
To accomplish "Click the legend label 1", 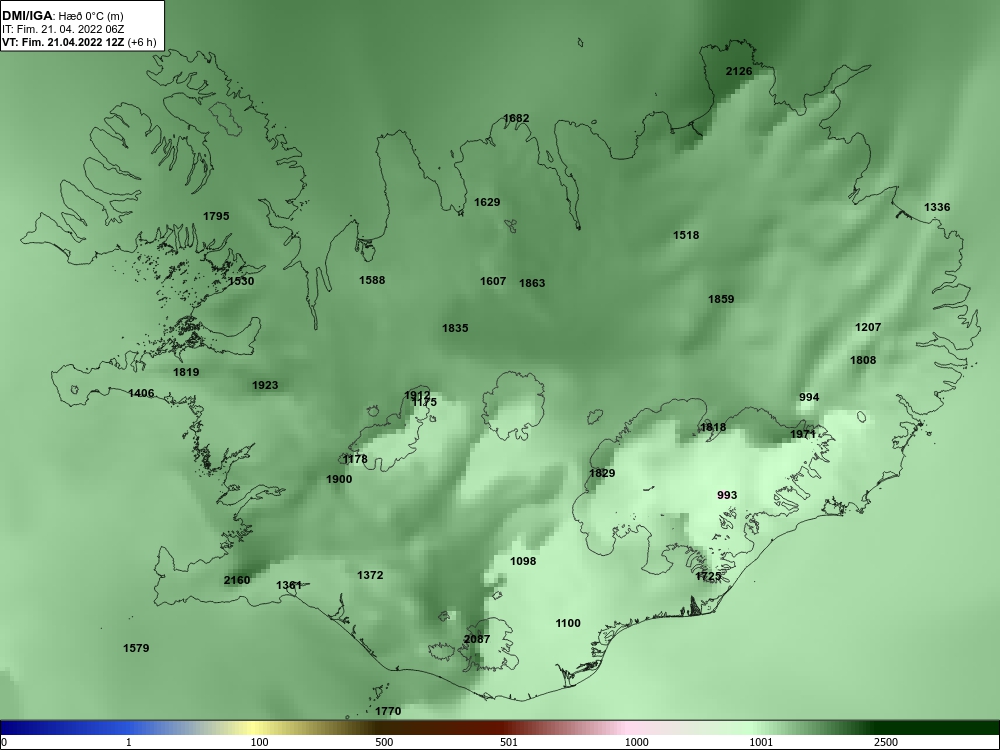I will point(129,742).
